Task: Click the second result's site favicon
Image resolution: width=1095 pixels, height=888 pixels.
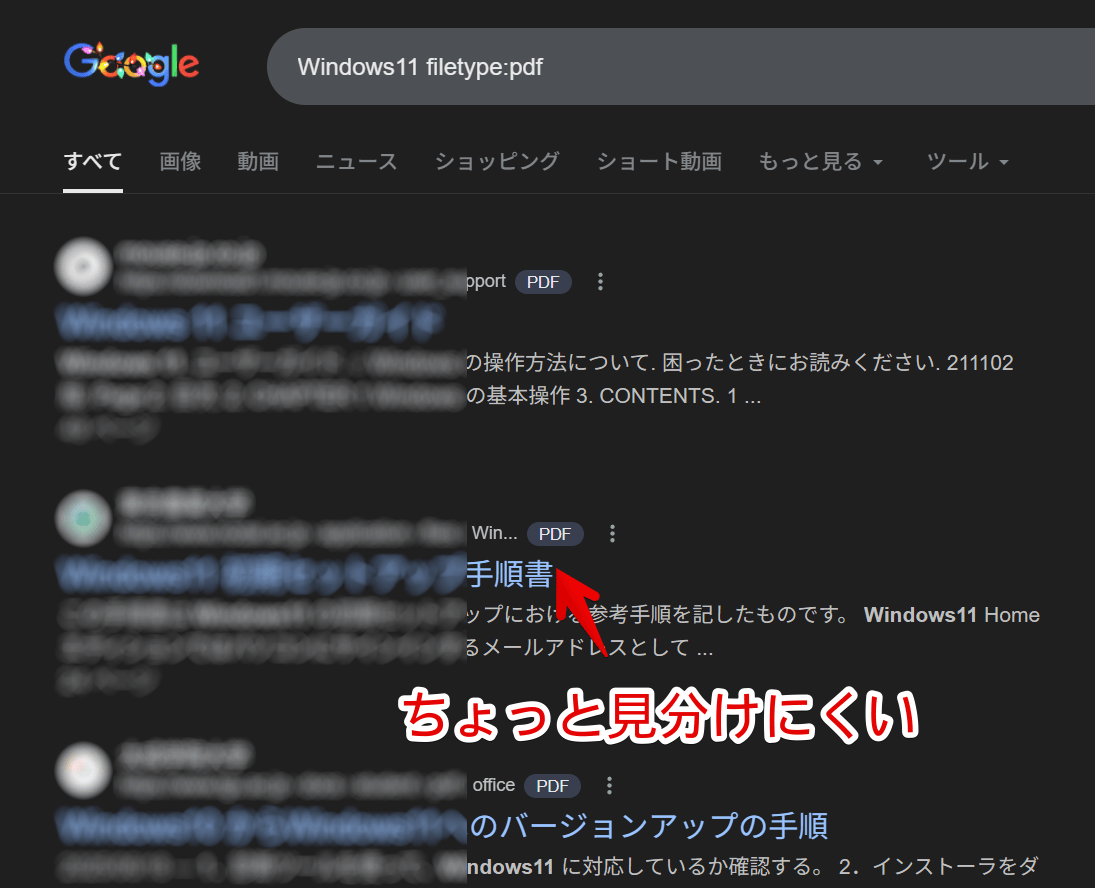Action: coord(83,519)
